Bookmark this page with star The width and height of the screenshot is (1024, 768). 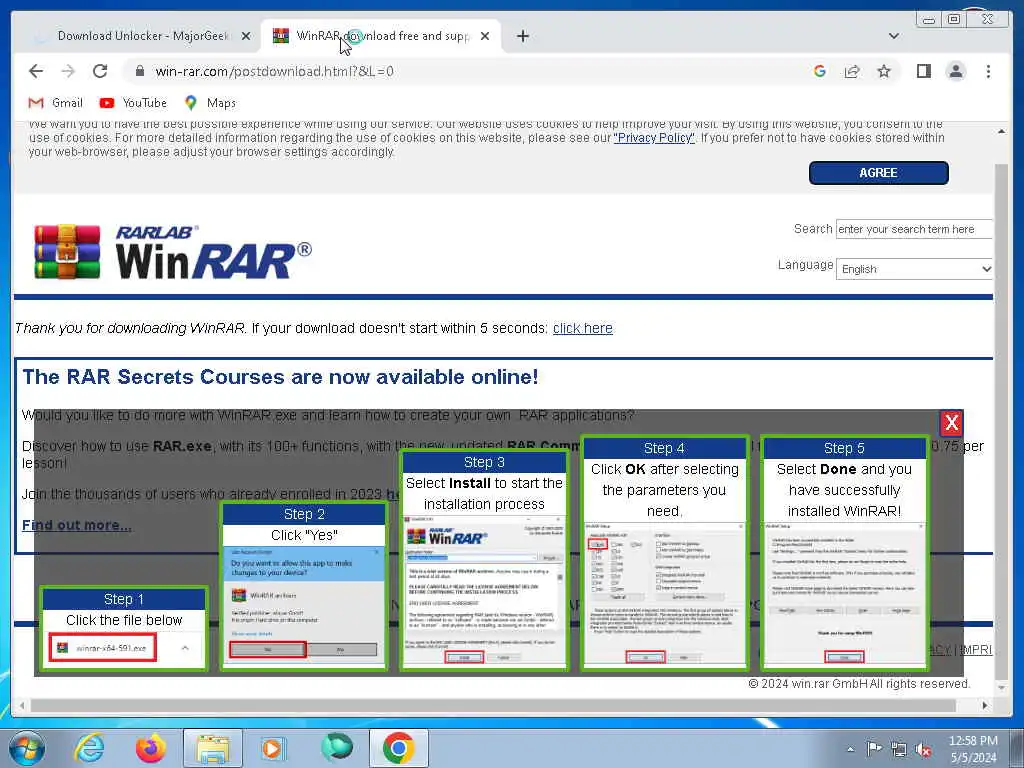pyautogui.click(x=884, y=71)
